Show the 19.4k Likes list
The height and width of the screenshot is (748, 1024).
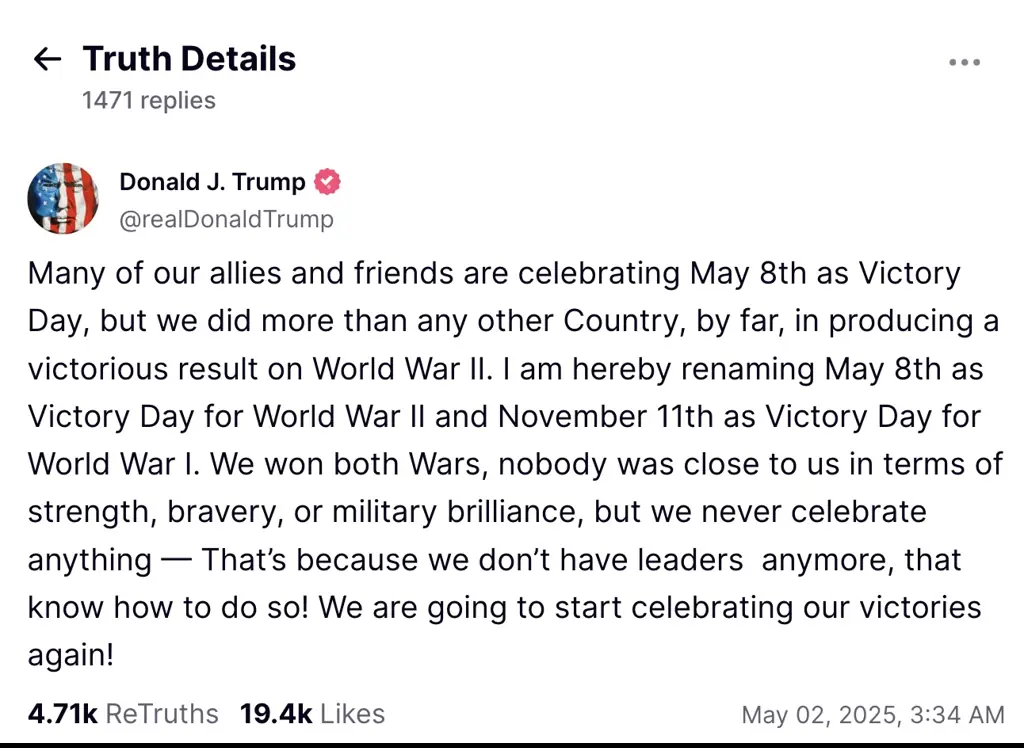tap(312, 713)
